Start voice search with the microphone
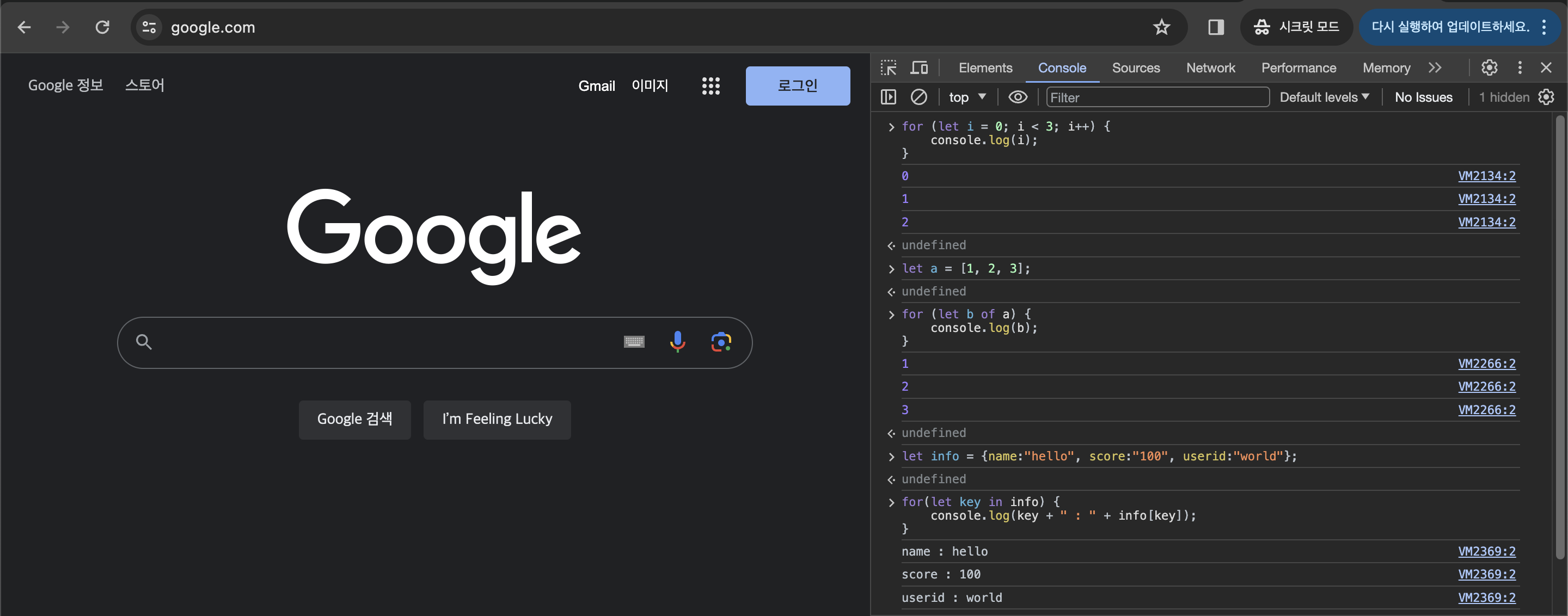 pos(677,342)
